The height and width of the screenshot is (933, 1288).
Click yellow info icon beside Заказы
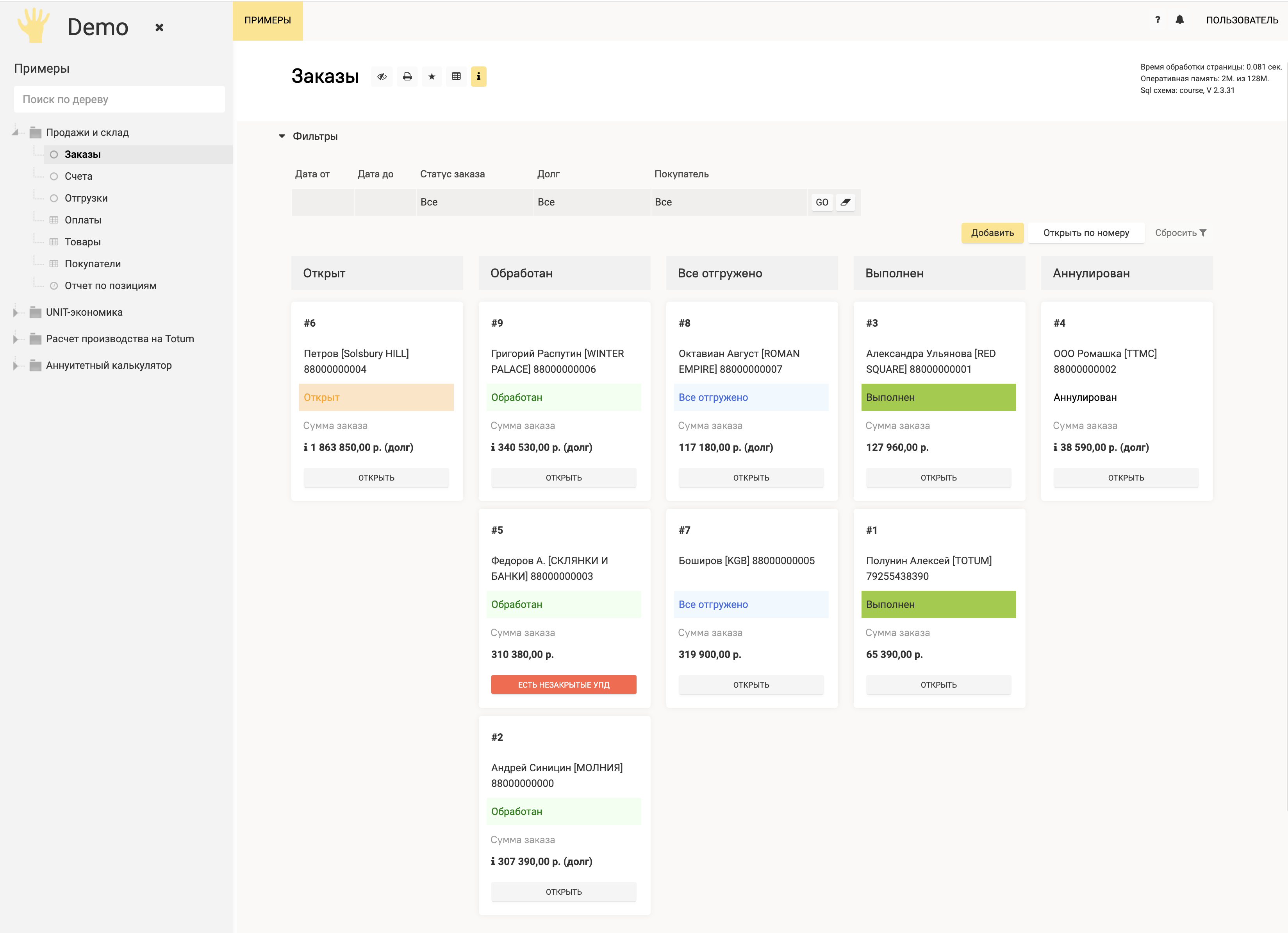pyautogui.click(x=479, y=76)
